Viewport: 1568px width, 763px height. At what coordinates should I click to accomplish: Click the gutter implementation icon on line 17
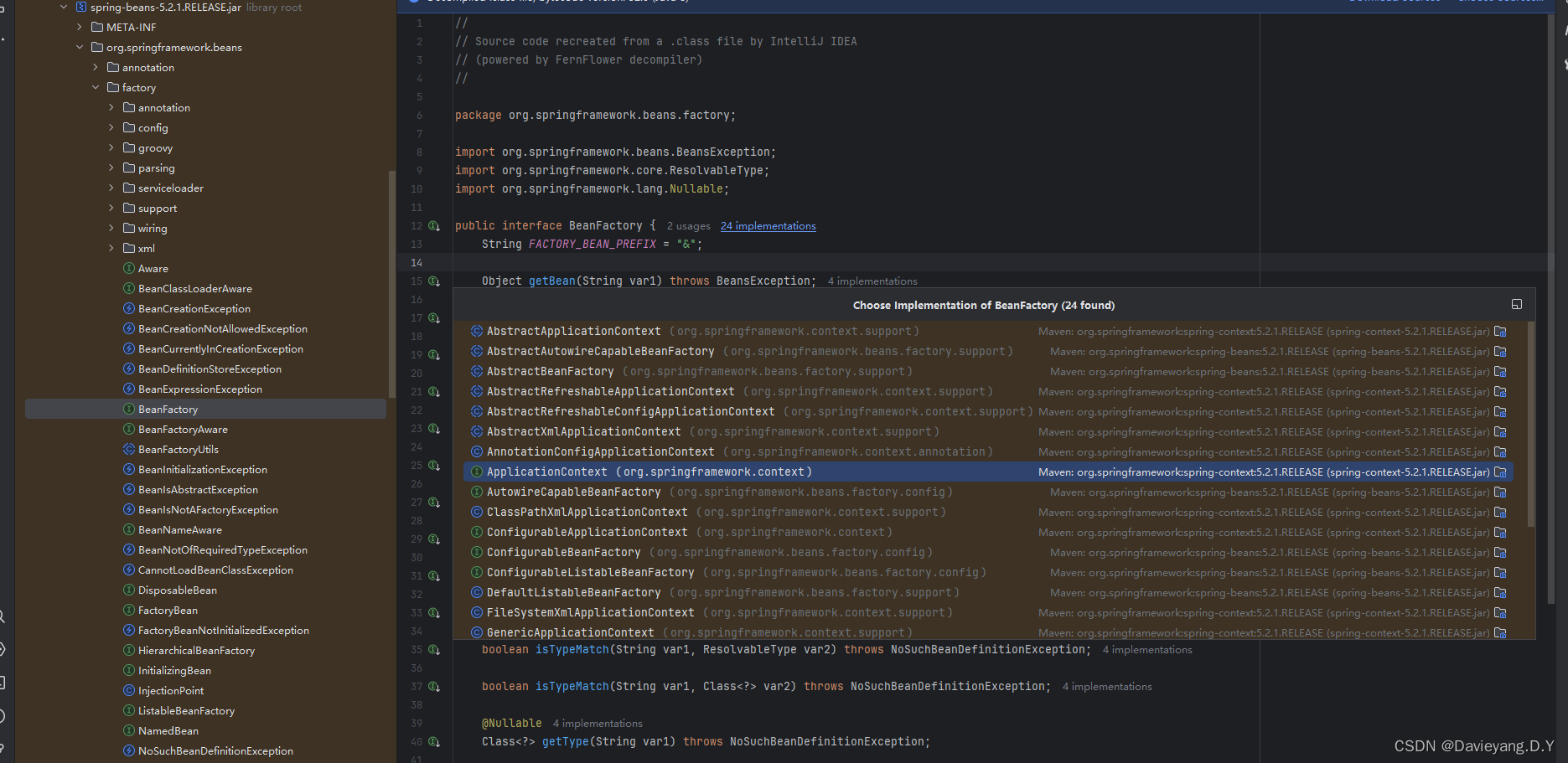(434, 318)
